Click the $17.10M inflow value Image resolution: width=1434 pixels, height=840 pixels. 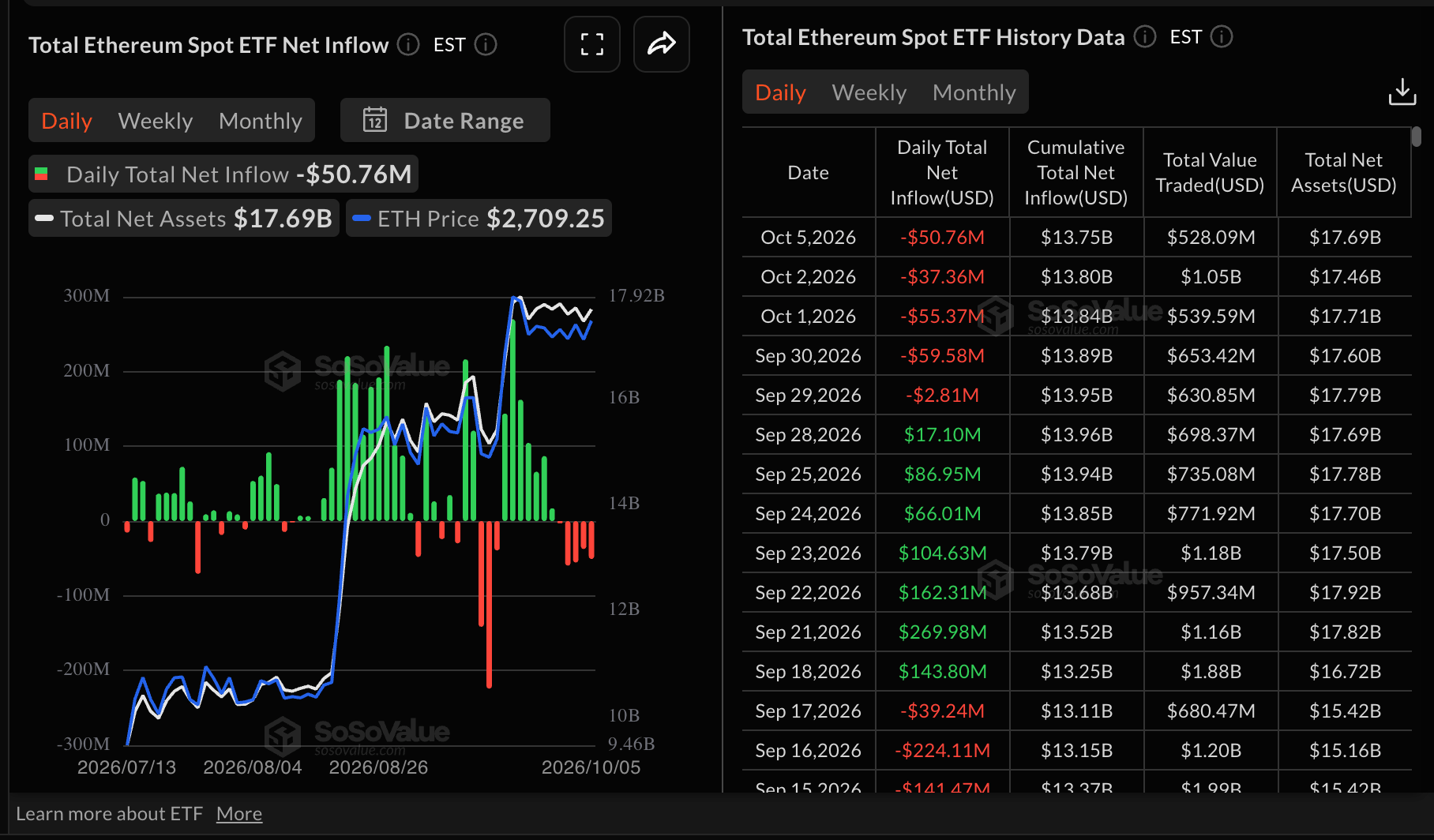pos(942,434)
